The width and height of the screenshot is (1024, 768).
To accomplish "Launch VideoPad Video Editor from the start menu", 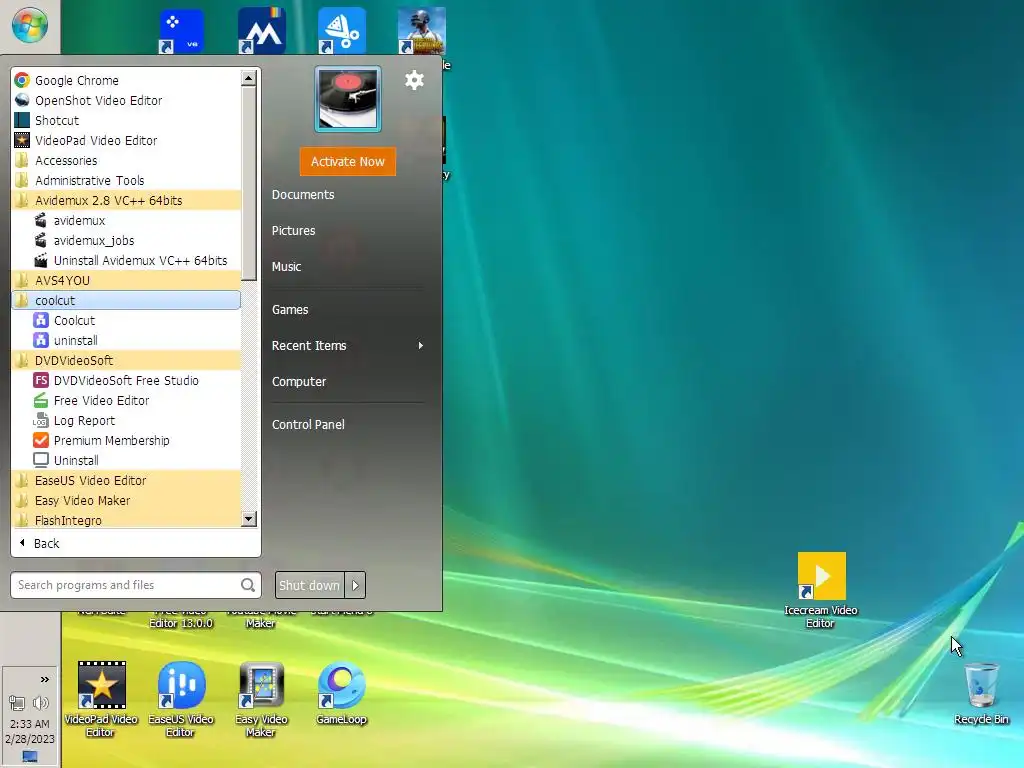I will 127,140.
